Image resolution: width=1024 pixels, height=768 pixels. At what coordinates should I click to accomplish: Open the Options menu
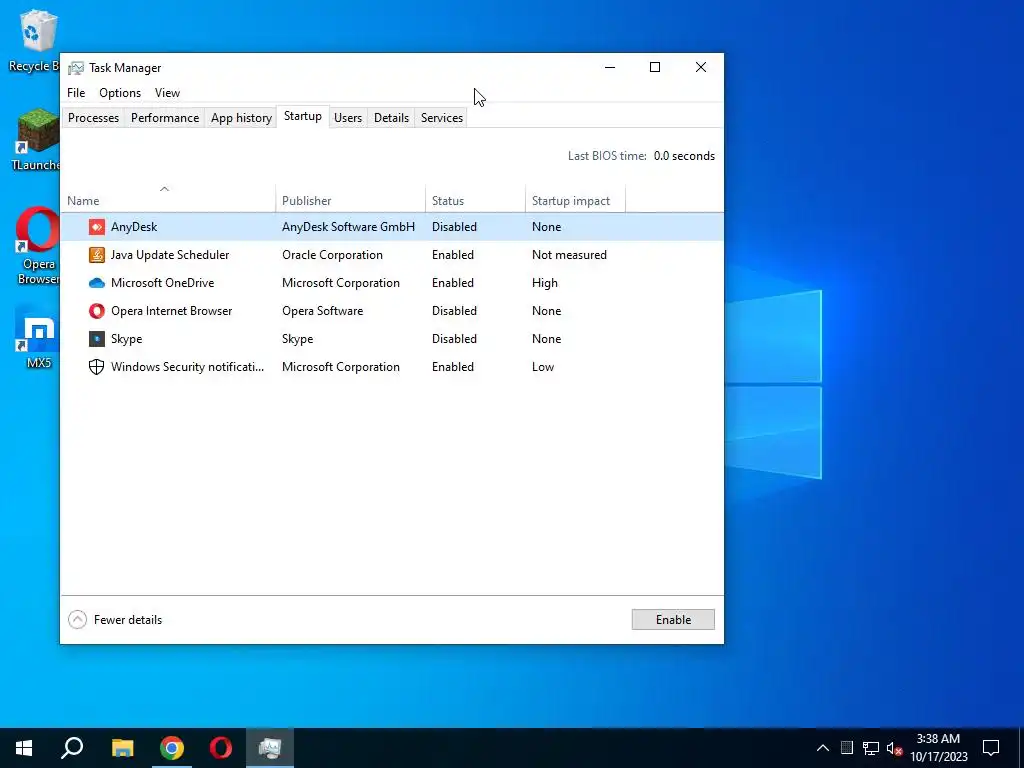(x=120, y=93)
